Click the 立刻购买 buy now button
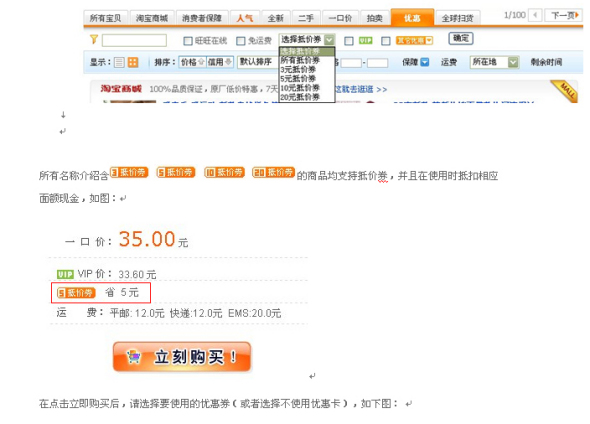Screen dimensions: 590x424 (x=182, y=357)
